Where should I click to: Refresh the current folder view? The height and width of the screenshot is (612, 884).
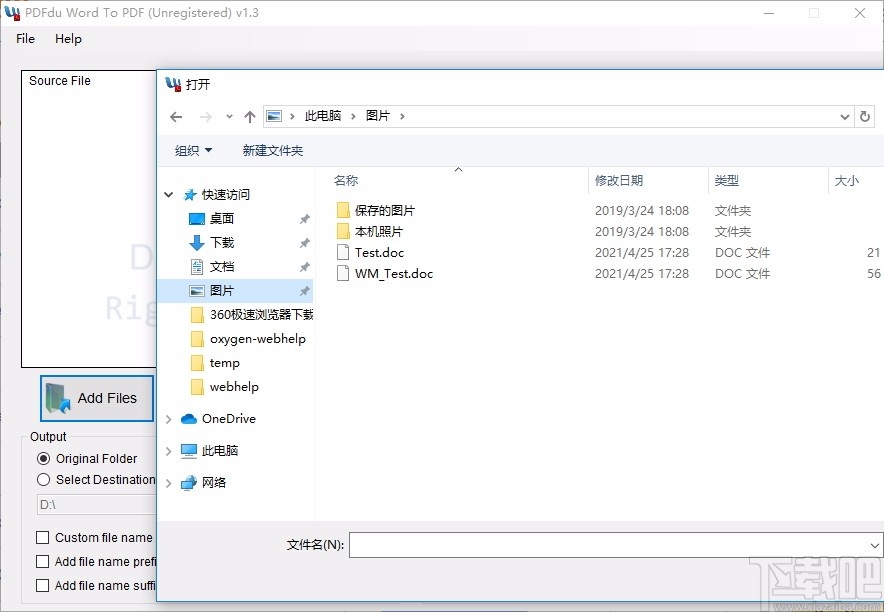[x=866, y=116]
